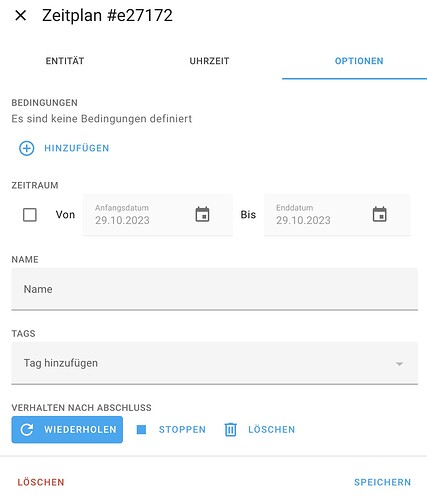Viewport: 427px width, 500px height.
Task: Open the Uhrzeit tab
Action: pyautogui.click(x=209, y=61)
